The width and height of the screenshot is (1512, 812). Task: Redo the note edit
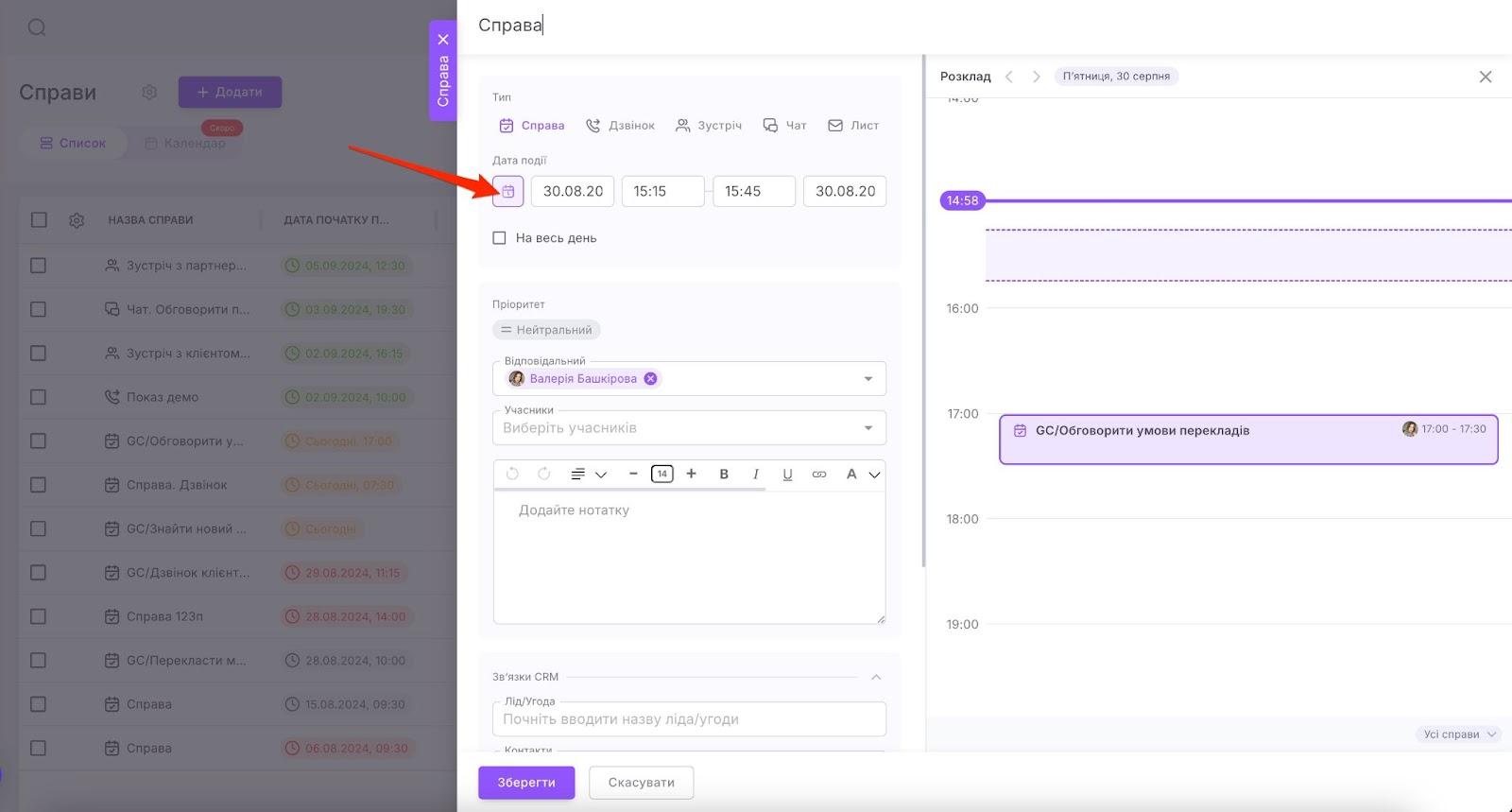pyautogui.click(x=543, y=474)
